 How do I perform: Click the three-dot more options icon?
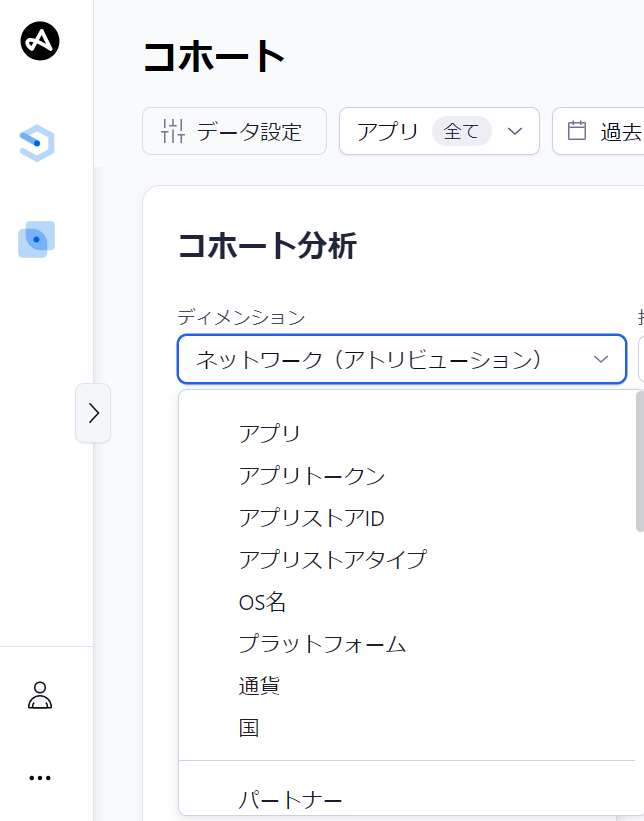[x=40, y=778]
